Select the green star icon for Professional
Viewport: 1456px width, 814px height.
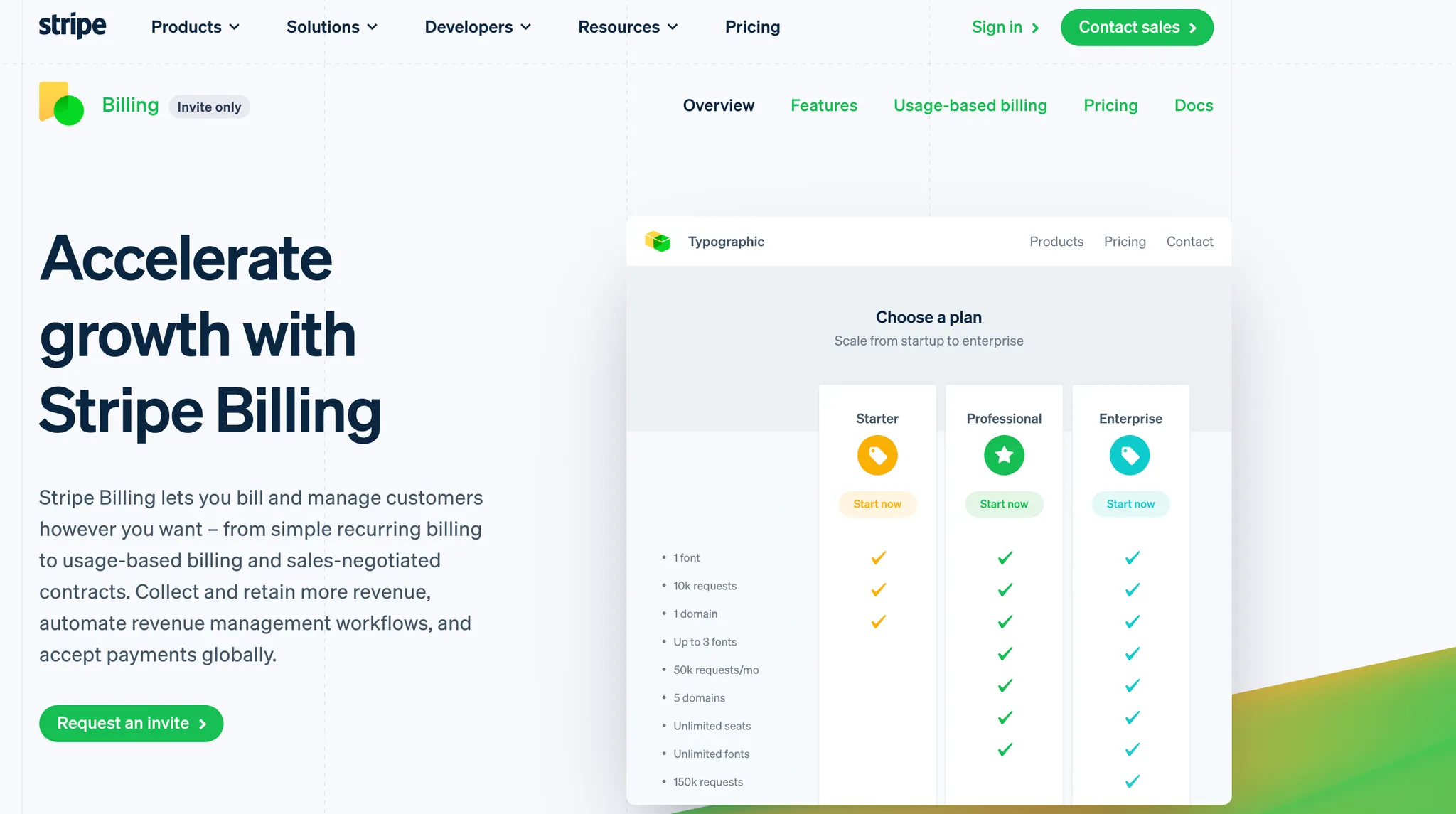tap(1004, 455)
